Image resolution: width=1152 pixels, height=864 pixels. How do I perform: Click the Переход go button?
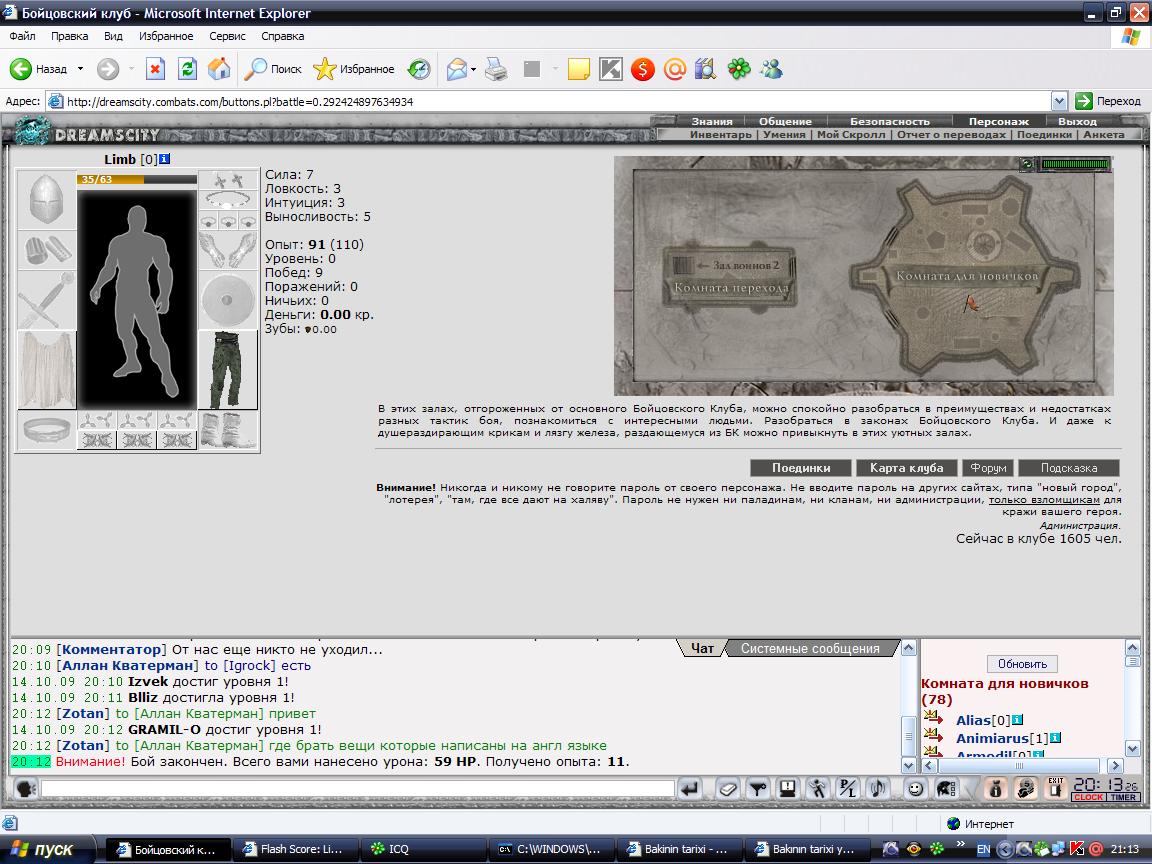point(1107,101)
